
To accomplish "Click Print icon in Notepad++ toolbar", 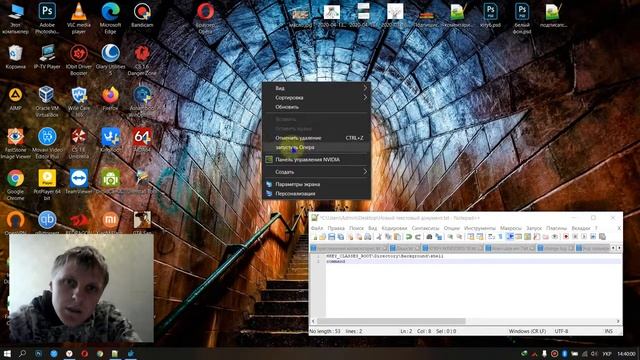I will 368,237.
